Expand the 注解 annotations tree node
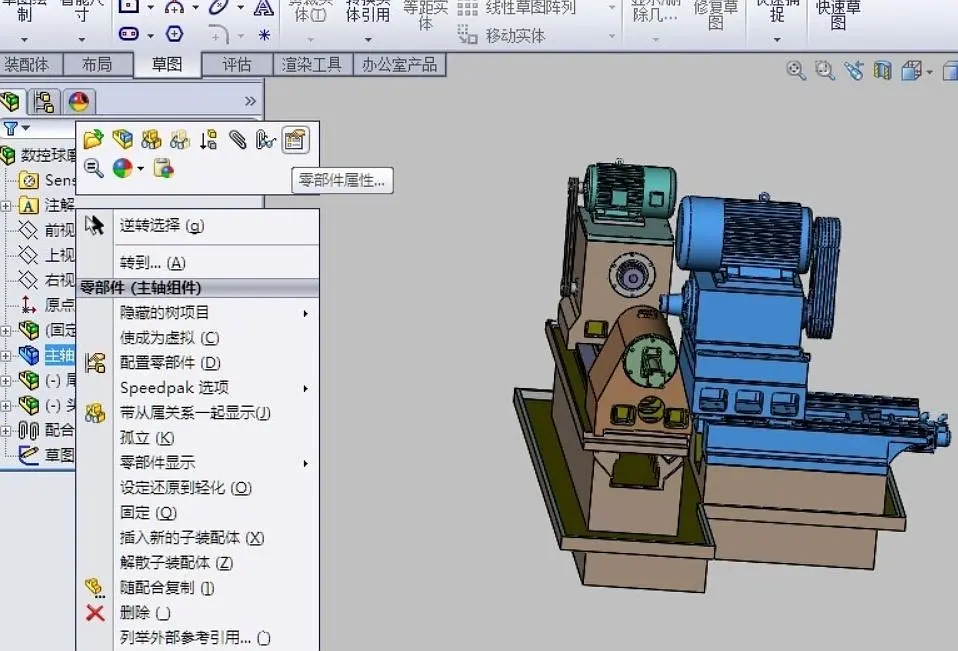 (6, 205)
